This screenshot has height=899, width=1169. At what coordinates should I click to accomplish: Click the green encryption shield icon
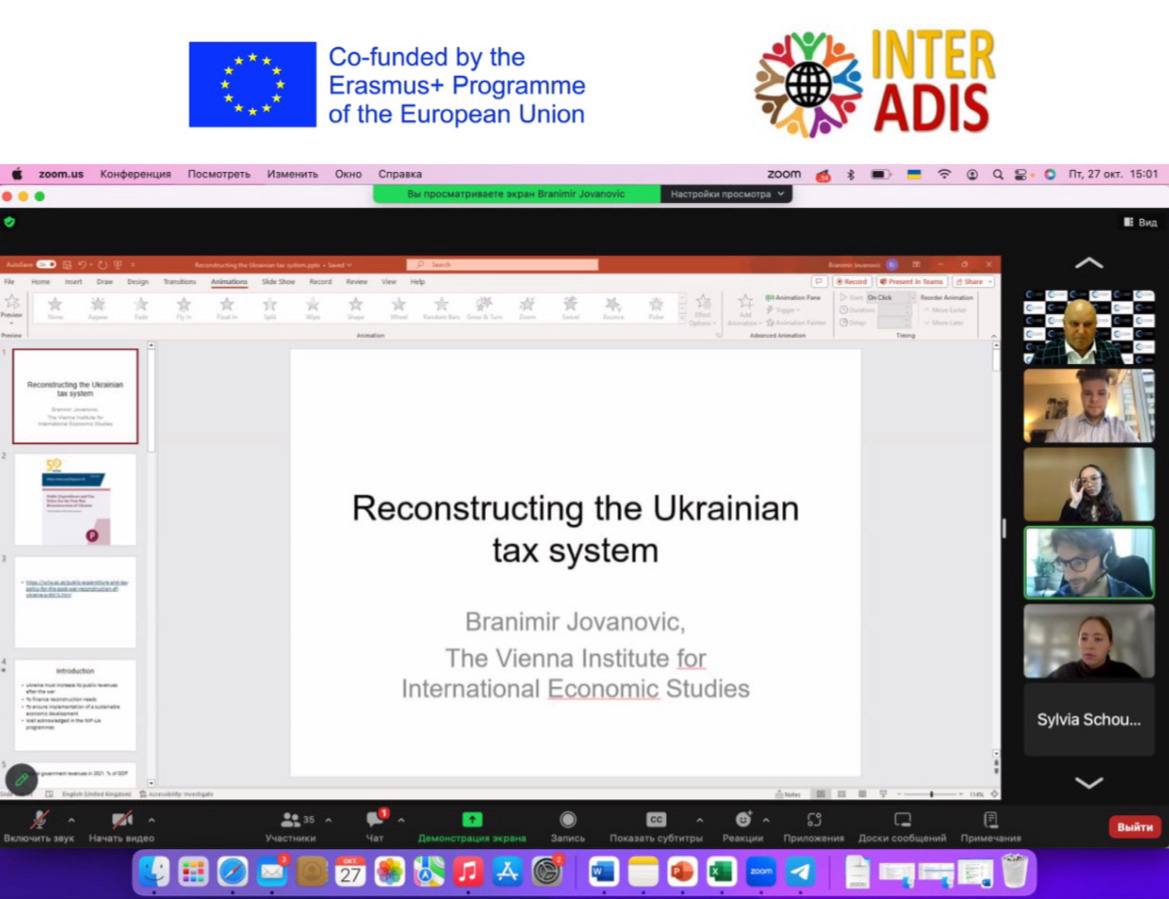[10, 222]
